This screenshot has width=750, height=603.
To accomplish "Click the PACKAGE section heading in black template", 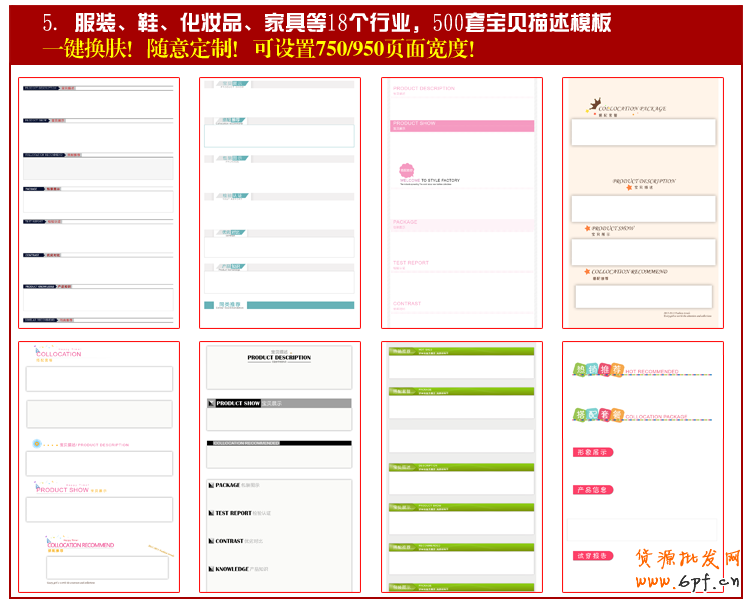I will [x=226, y=485].
